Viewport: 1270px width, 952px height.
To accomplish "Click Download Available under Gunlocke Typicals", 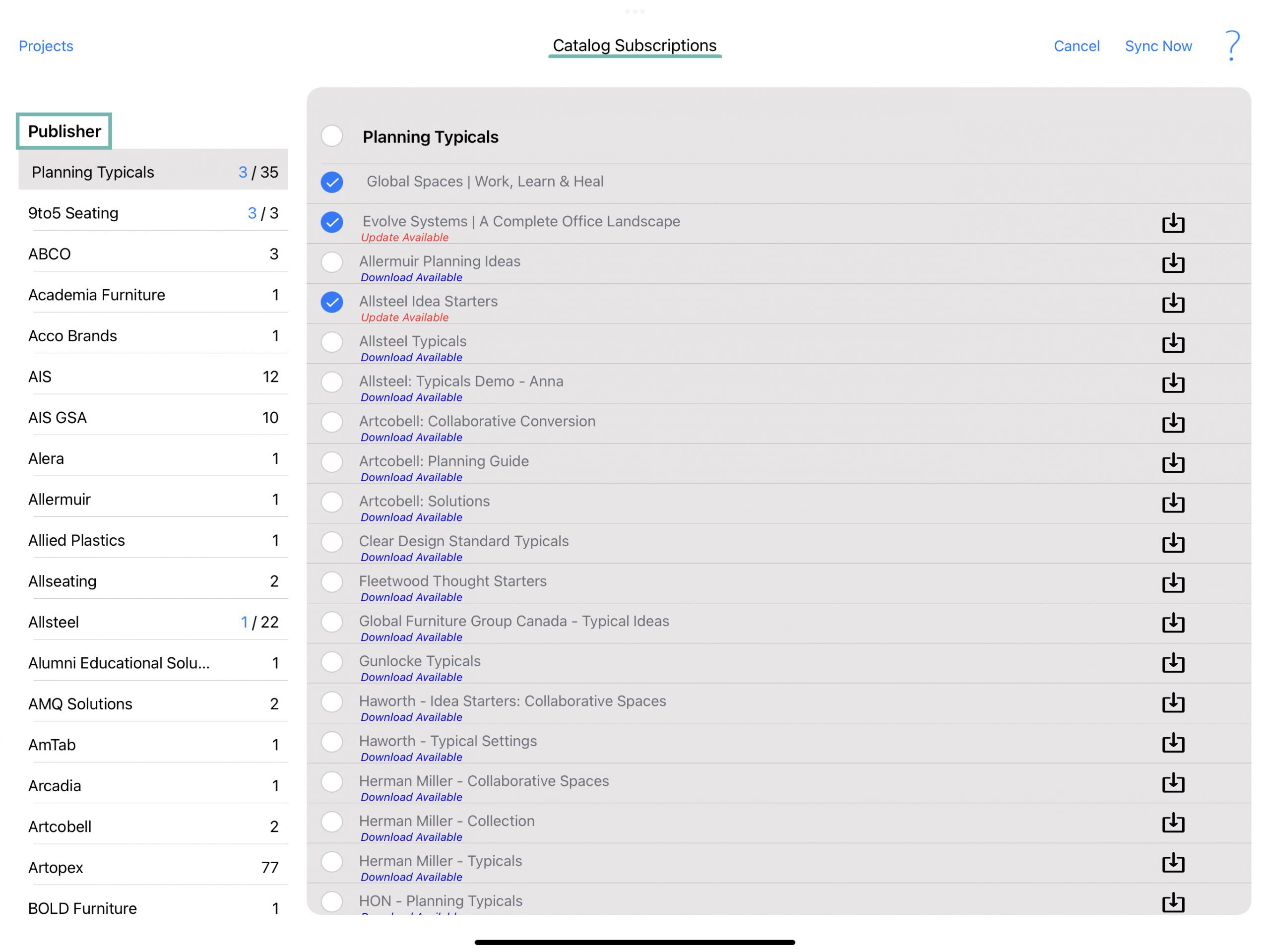I will pos(411,677).
